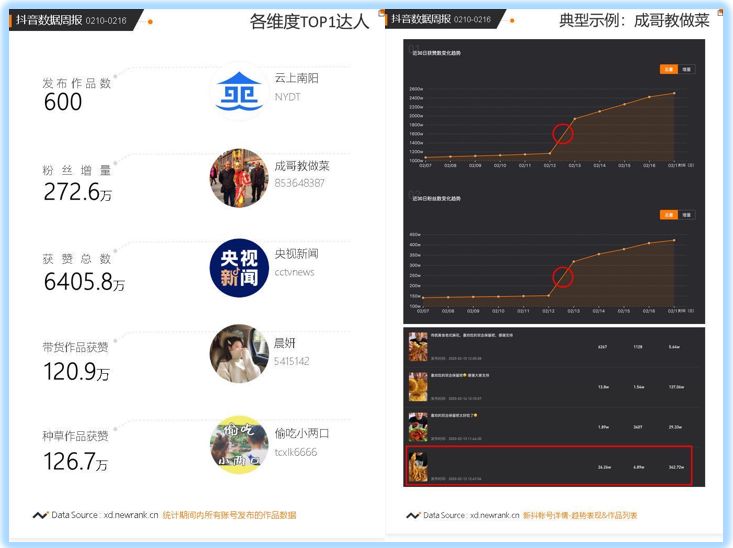The width and height of the screenshot is (733, 548).
Task: Switch upper likes chart to increment view
Action: (x=686, y=69)
